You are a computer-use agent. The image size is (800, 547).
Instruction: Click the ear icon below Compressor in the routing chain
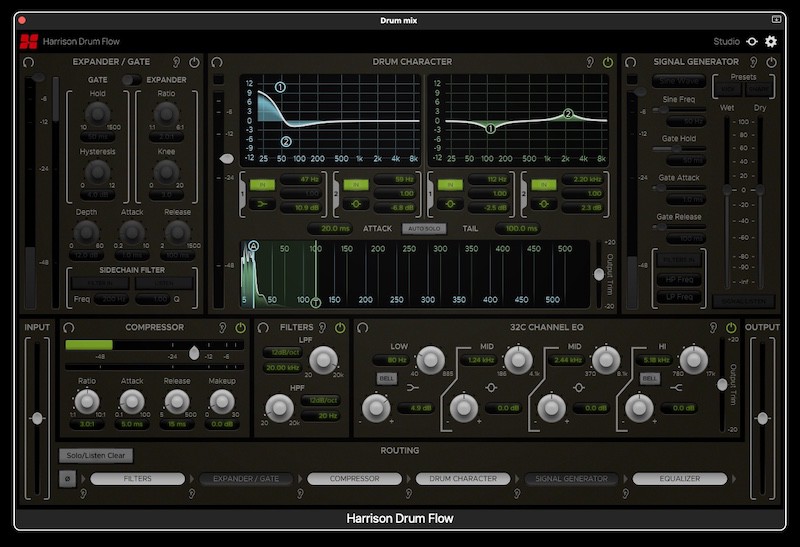300,493
